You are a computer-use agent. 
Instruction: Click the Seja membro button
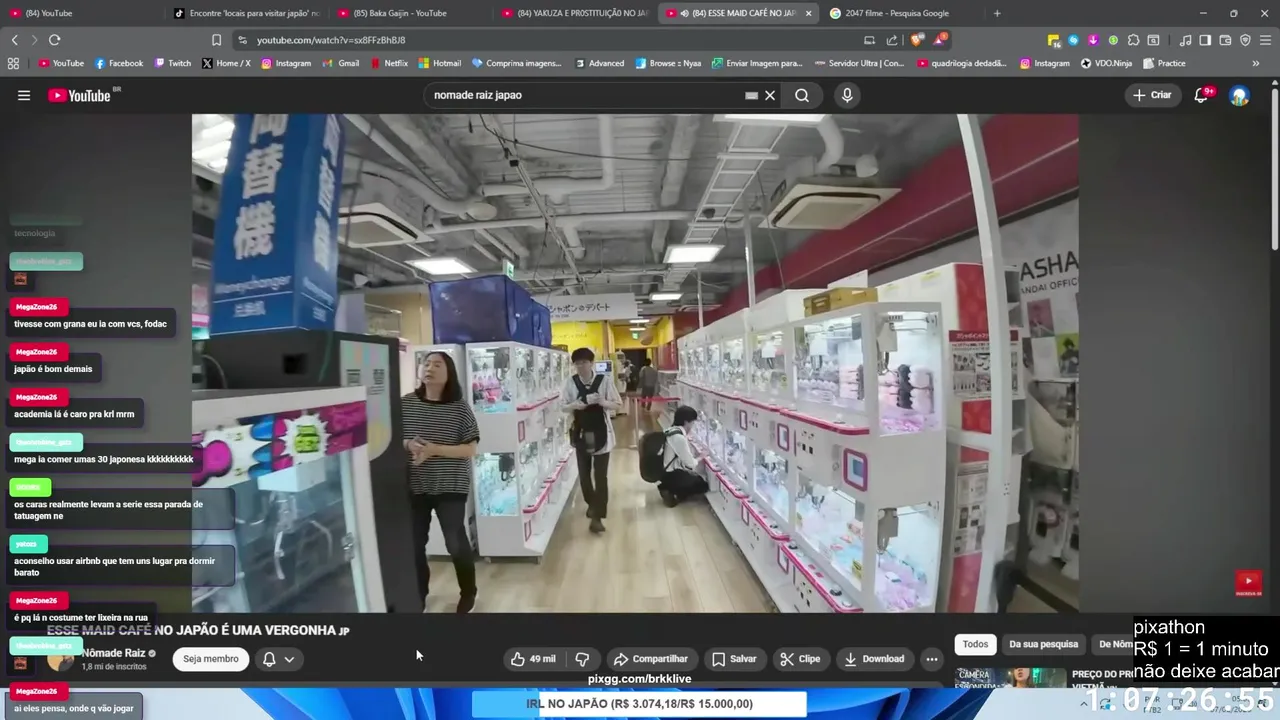211,659
